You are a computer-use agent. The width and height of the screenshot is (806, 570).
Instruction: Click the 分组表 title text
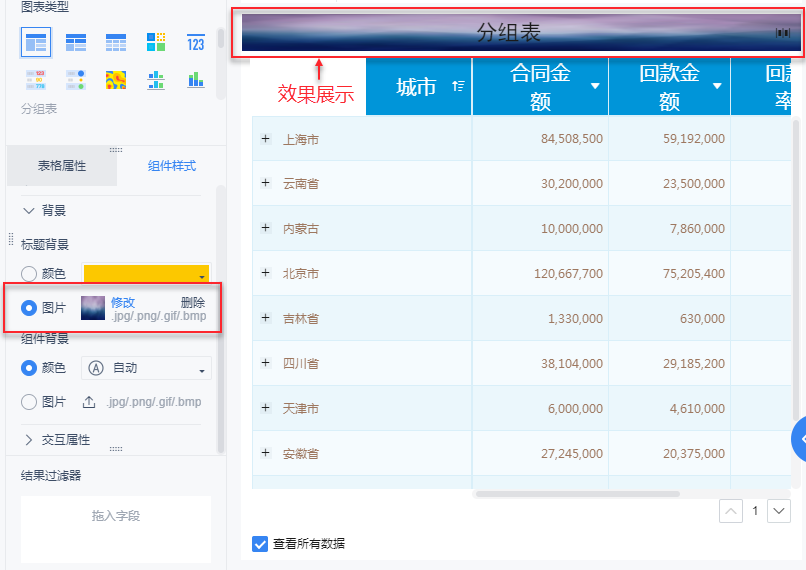[x=508, y=32]
